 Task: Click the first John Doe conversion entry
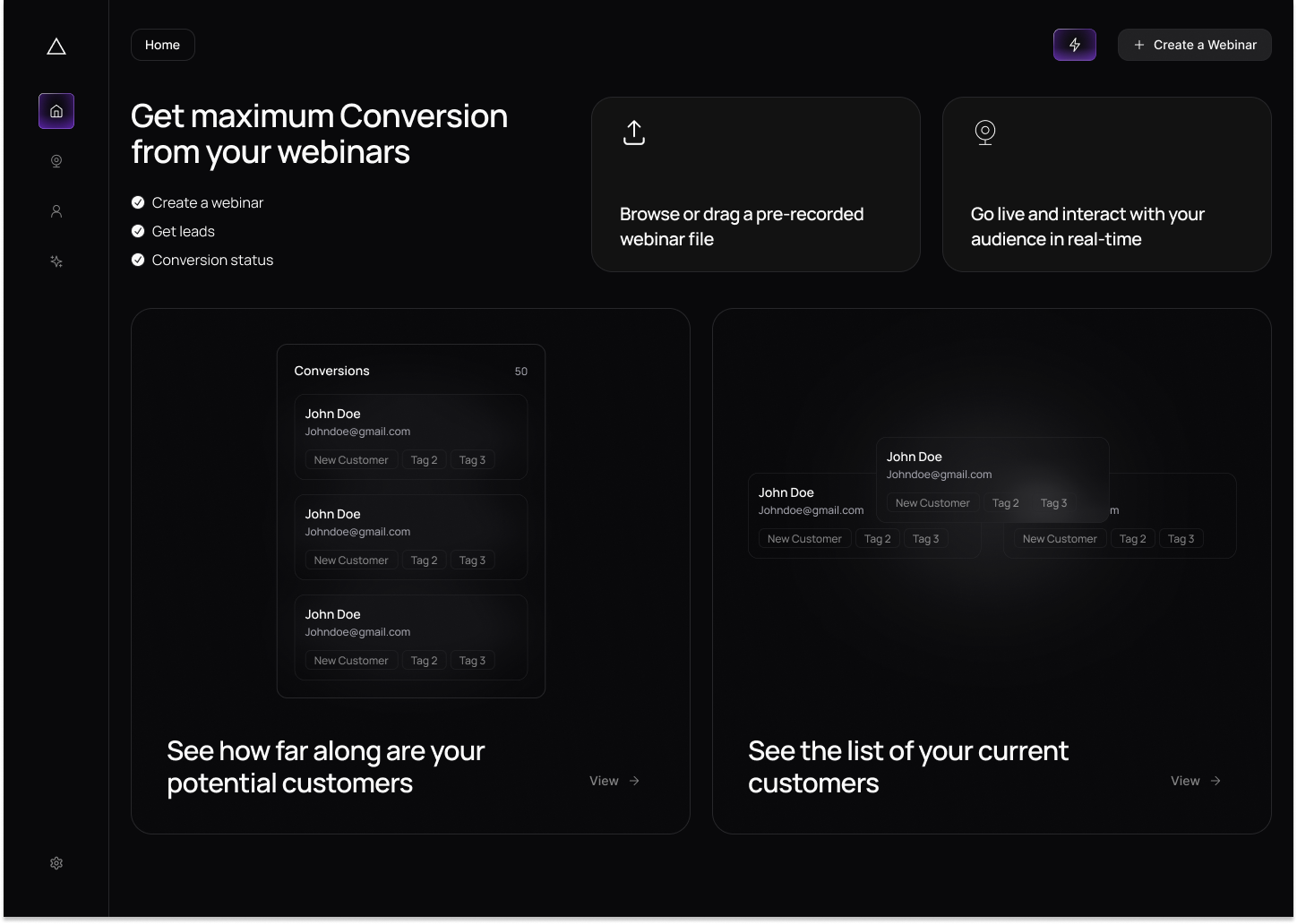pos(410,436)
